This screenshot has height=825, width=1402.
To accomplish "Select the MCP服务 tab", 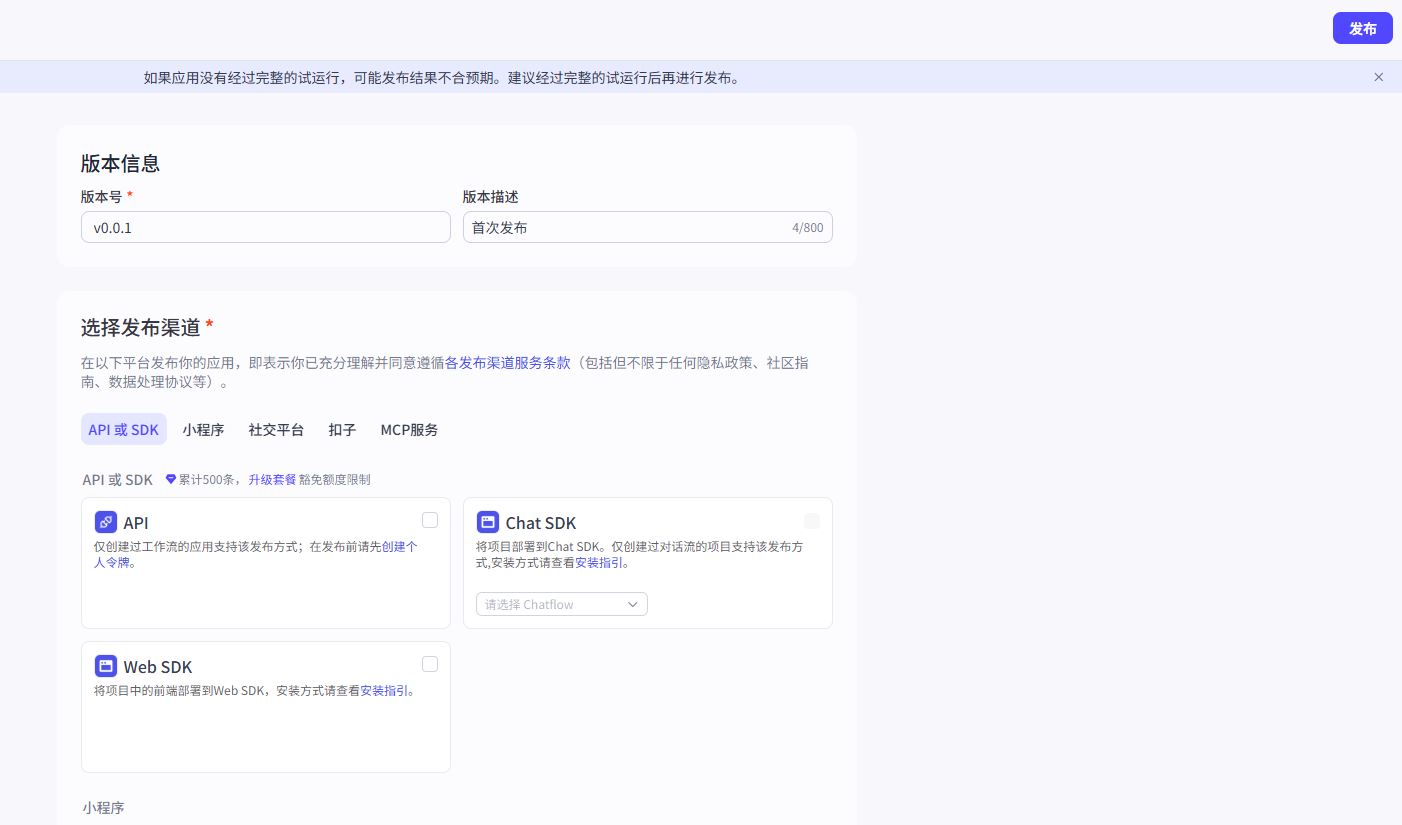I will (x=409, y=429).
